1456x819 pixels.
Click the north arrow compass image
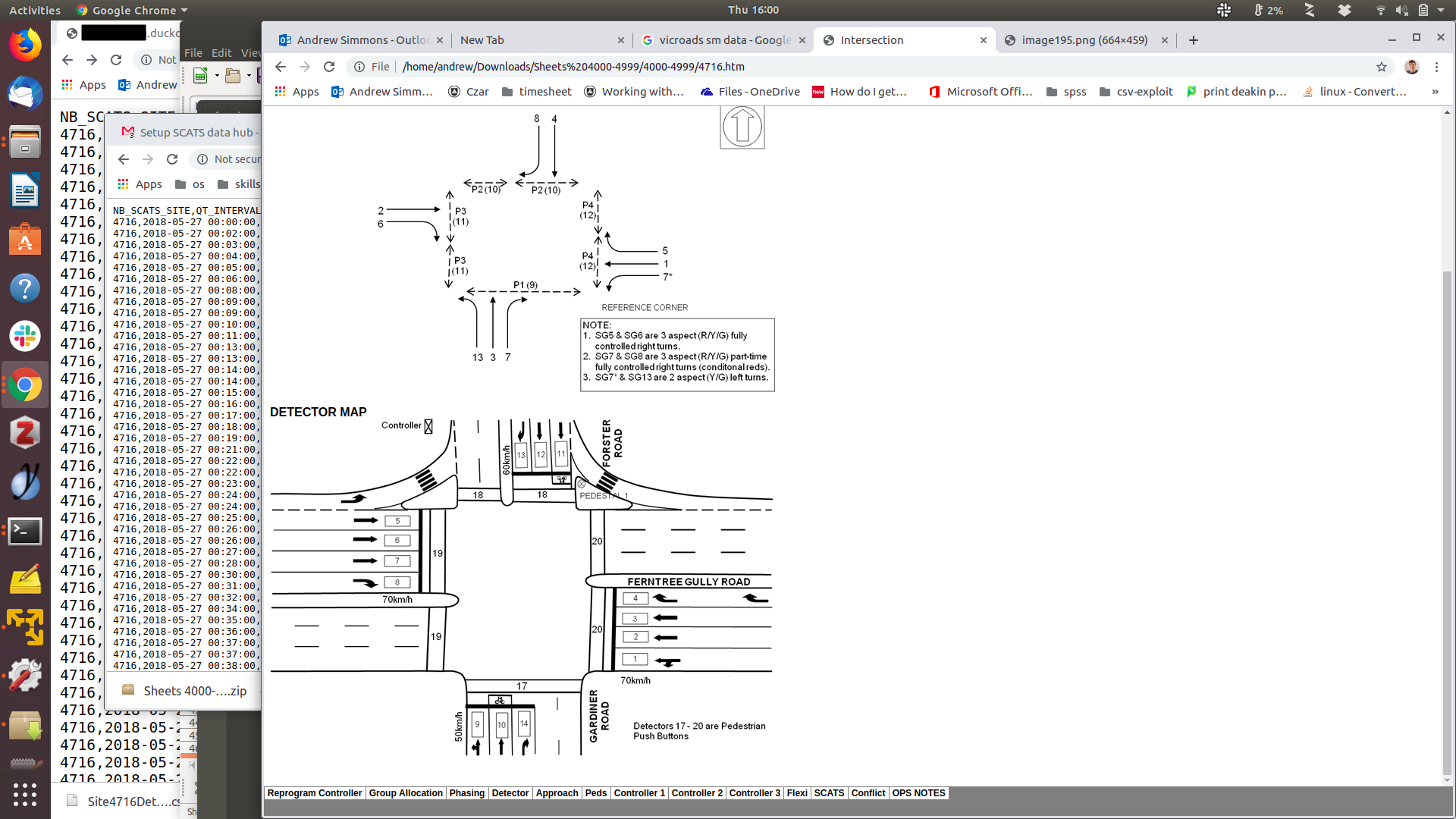click(742, 127)
